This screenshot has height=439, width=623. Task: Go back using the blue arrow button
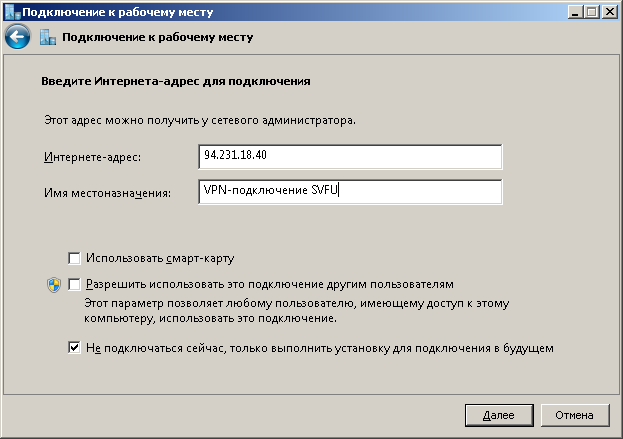coord(16,37)
